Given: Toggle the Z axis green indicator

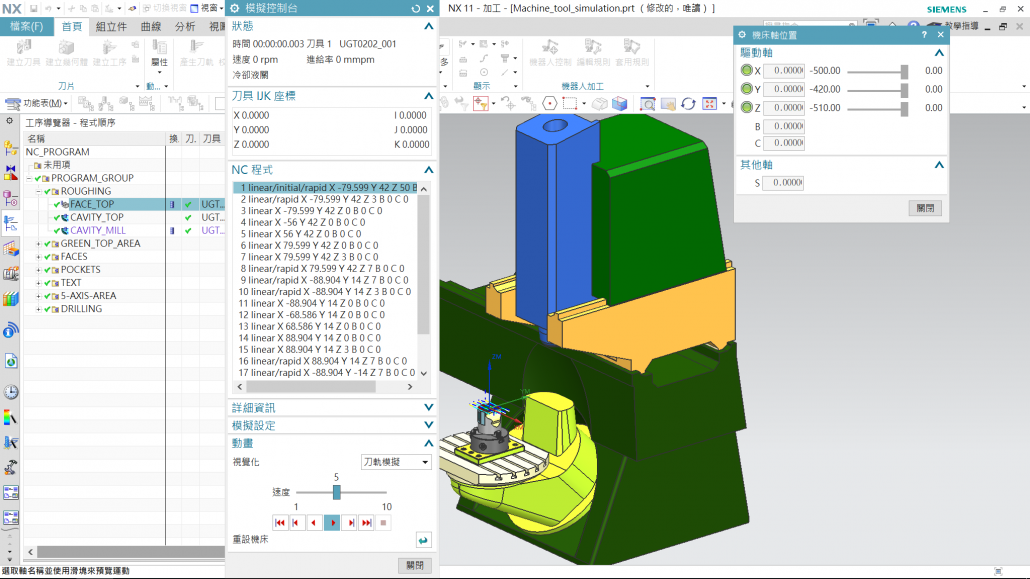Looking at the screenshot, I should coord(746,108).
